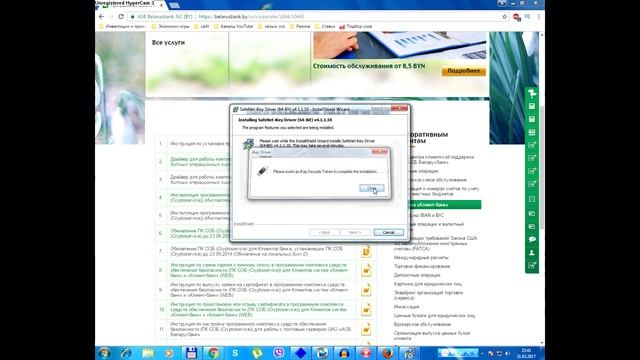Click the volume icon in system tray
Screen dimensions: 640x360
tap(508, 353)
